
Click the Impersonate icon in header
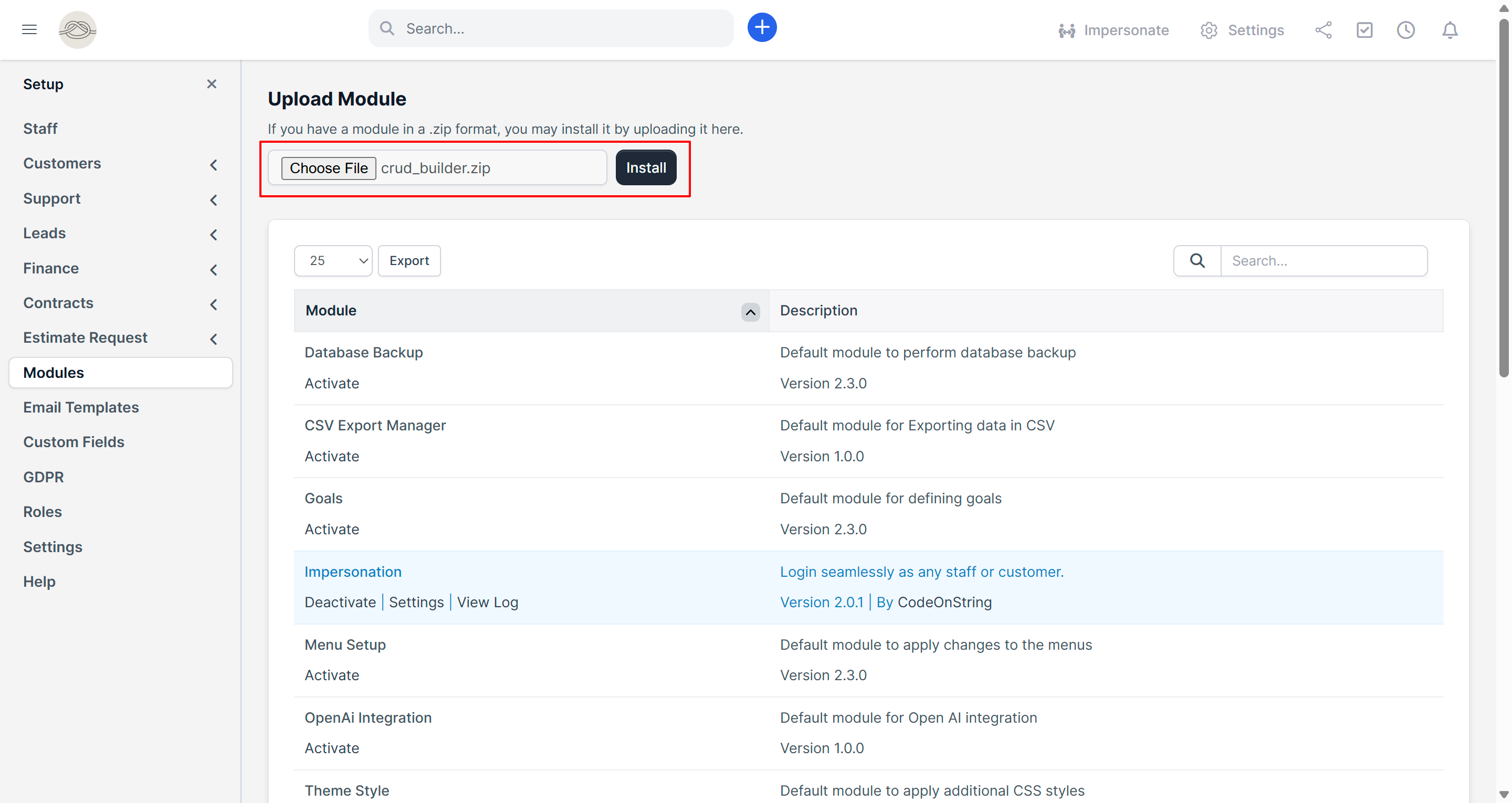(x=1066, y=30)
